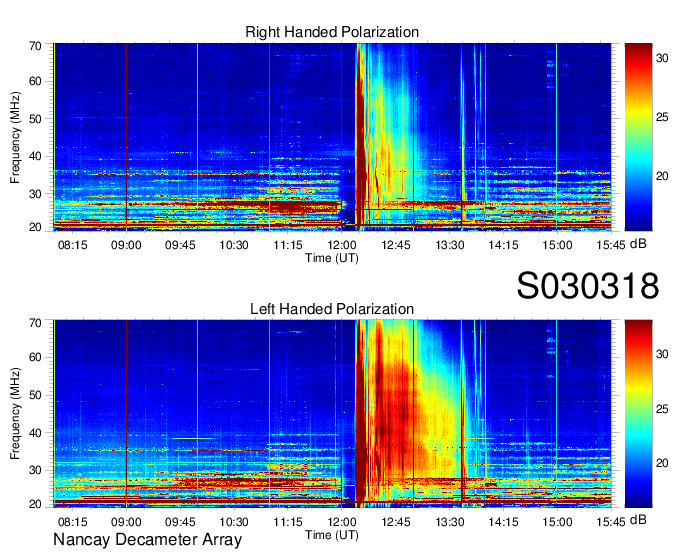Click the 25 dB mark on left-handed color bar

662,409
